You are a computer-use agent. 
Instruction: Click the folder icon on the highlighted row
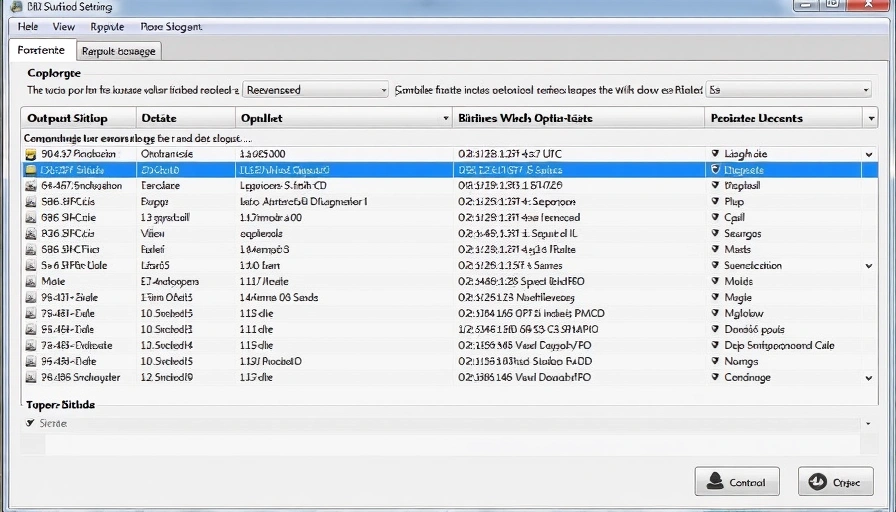31,171
